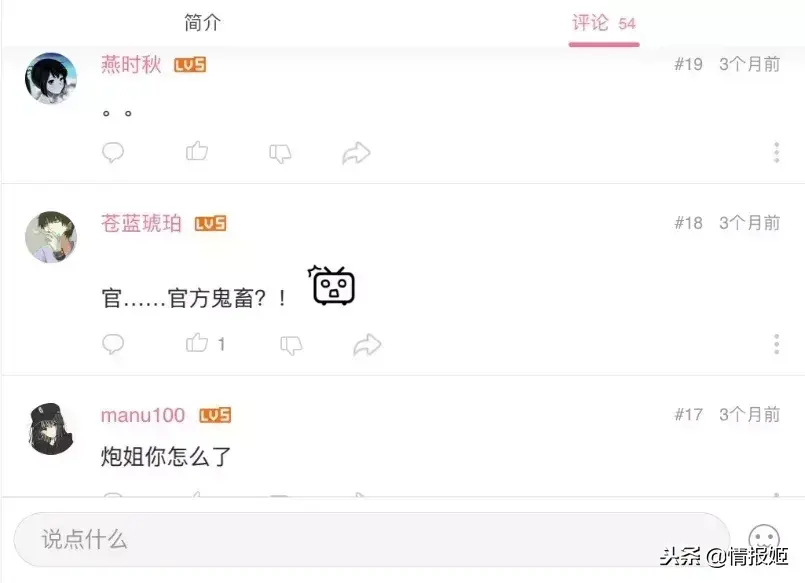Tap manu100's avatar with black hat

51,429
